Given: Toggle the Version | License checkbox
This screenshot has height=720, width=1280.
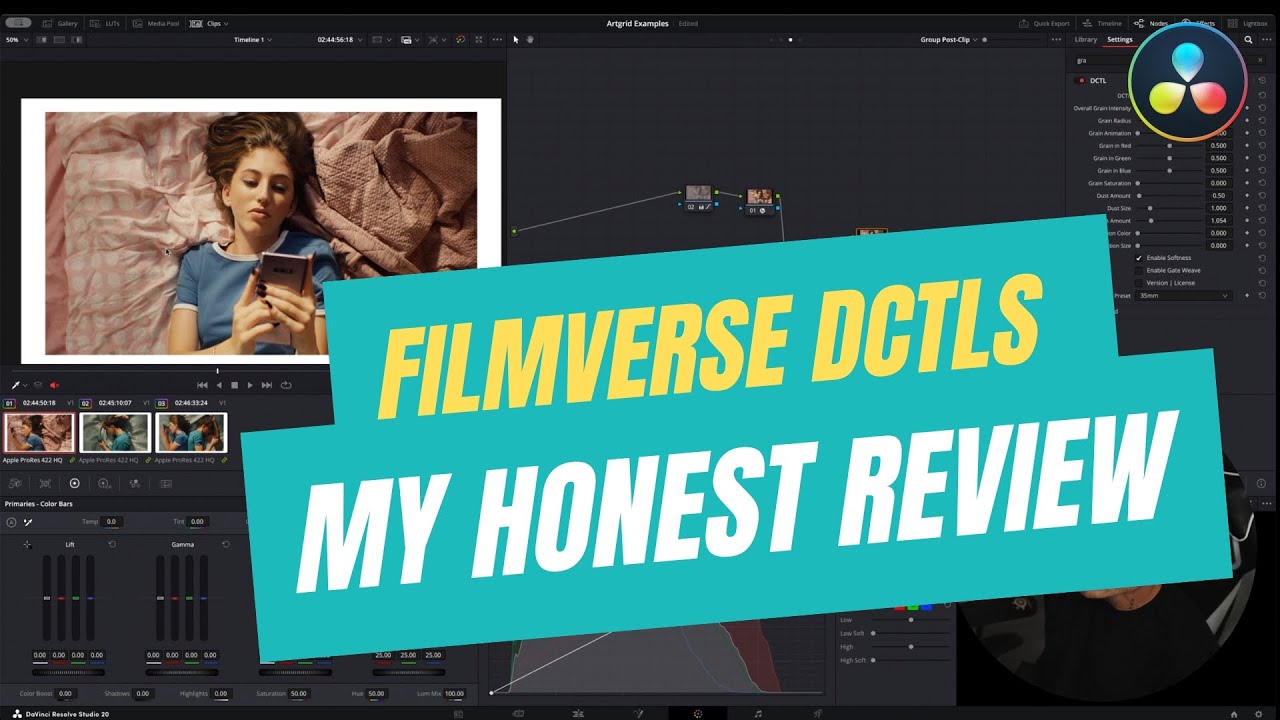Looking at the screenshot, I should click(x=1139, y=283).
